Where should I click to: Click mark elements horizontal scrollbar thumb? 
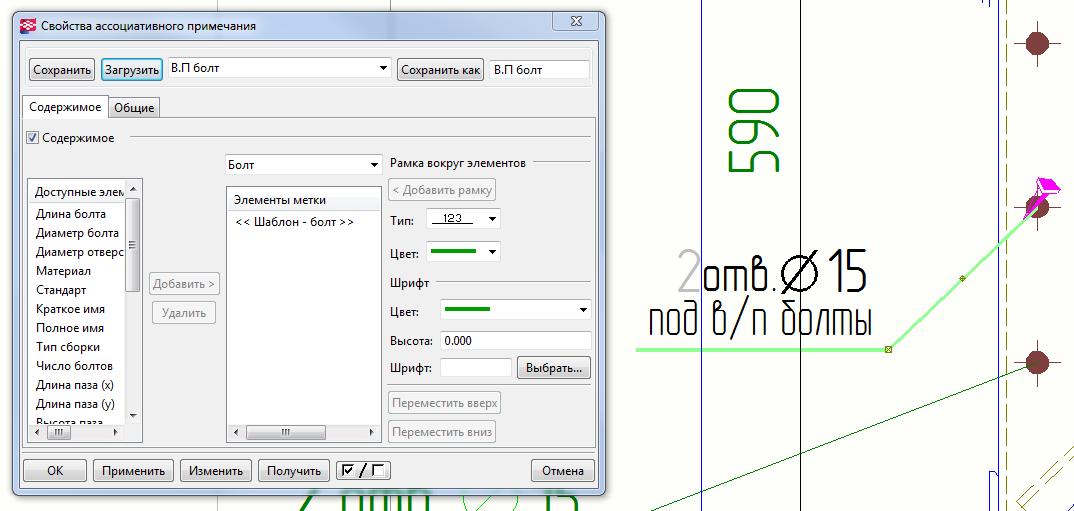pyautogui.click(x=286, y=433)
